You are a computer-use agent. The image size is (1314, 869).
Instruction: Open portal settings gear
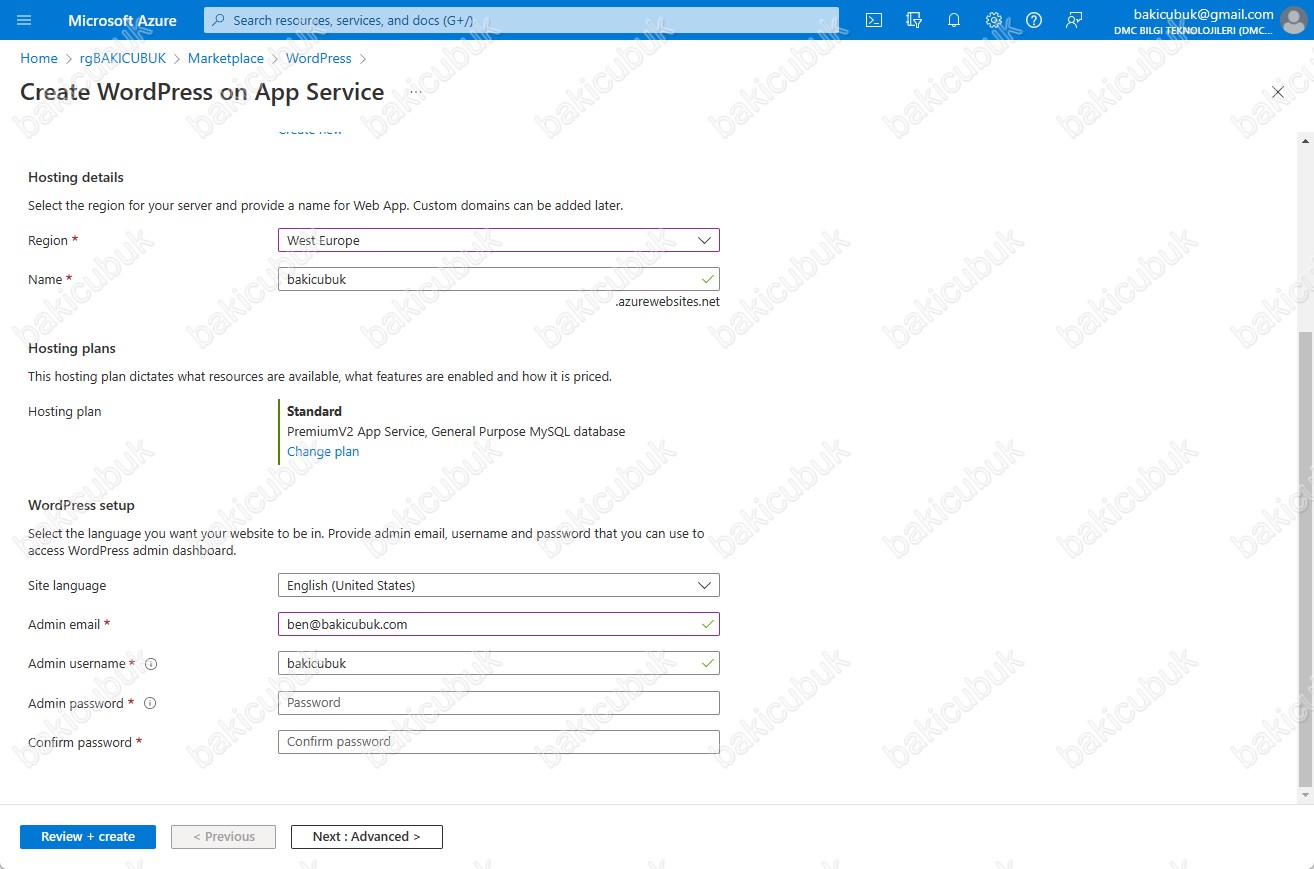pos(994,20)
